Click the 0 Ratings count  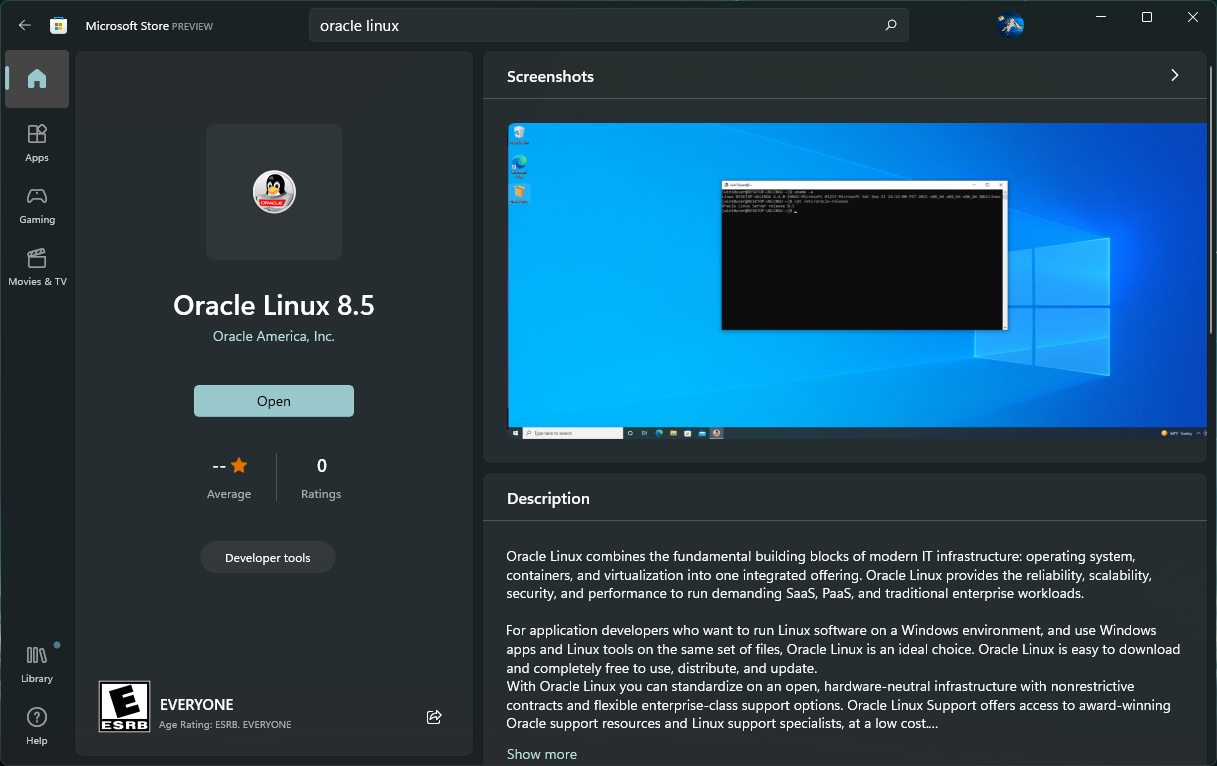(321, 478)
